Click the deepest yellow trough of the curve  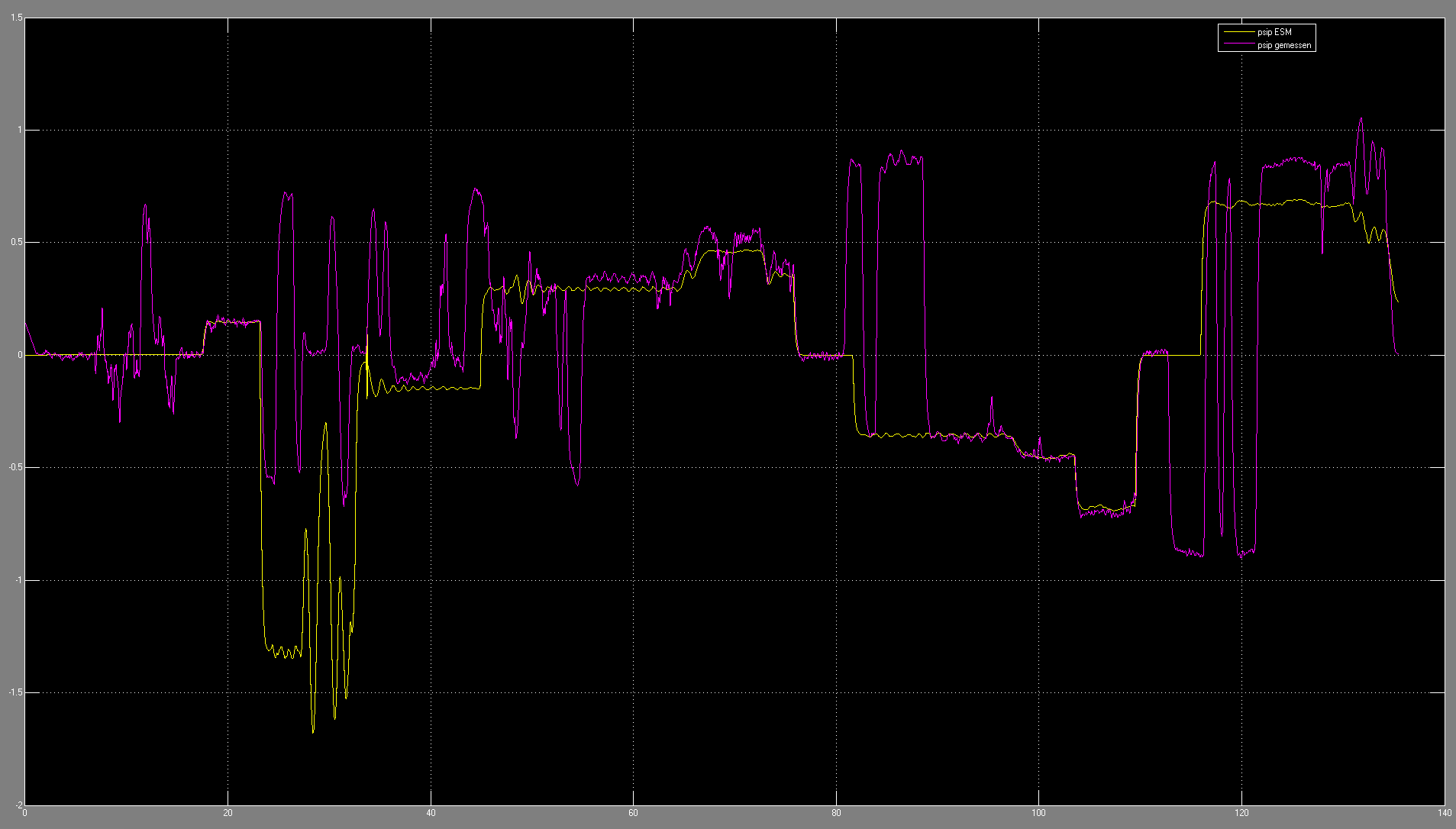313,732
